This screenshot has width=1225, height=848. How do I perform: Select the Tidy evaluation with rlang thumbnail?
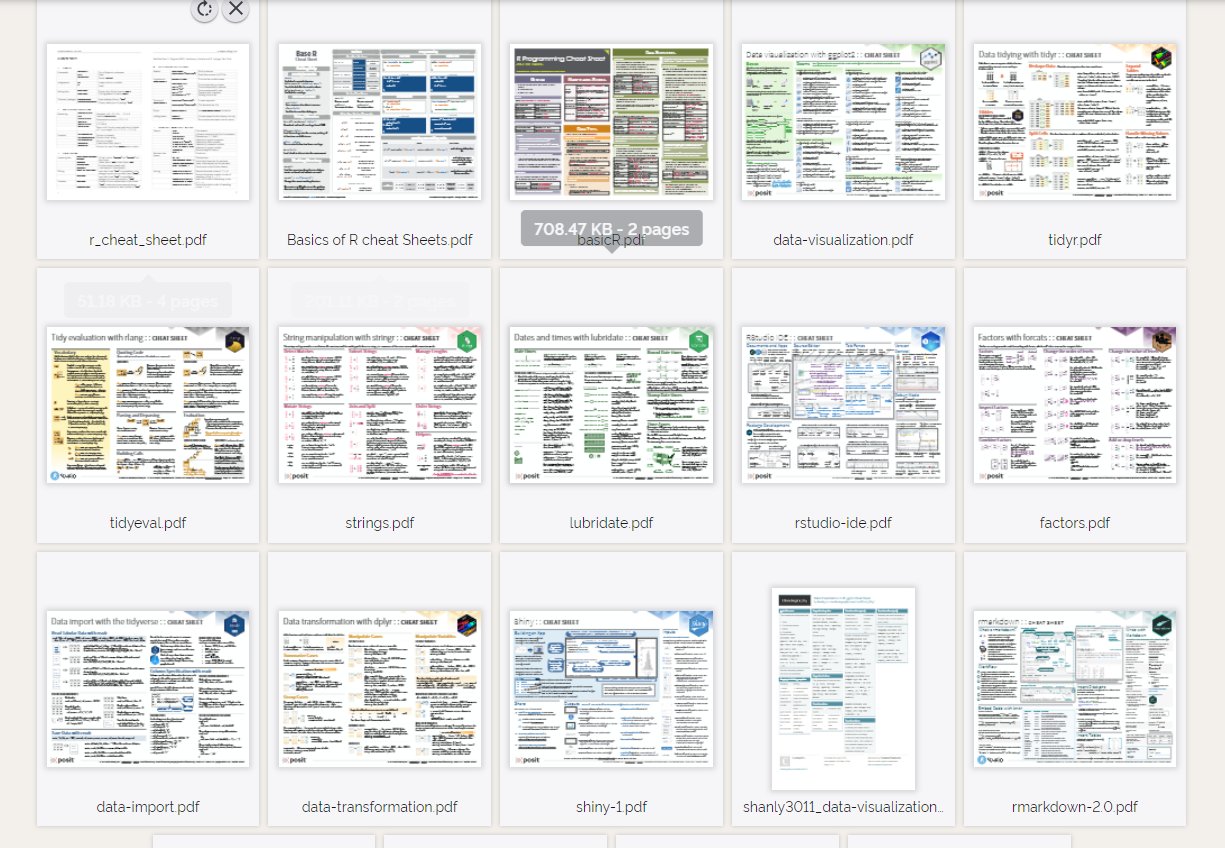[148, 404]
